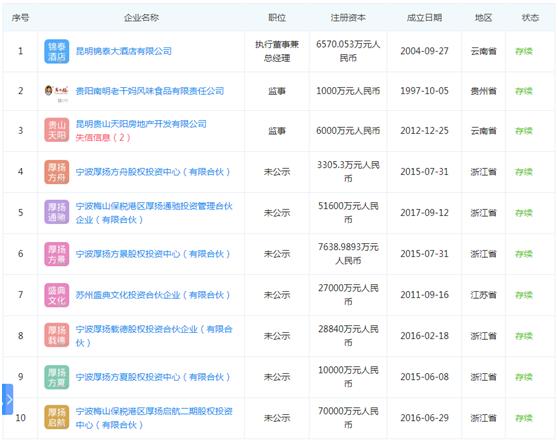
Task: Select the 2016-02-18 date cell
Action: 424,336
